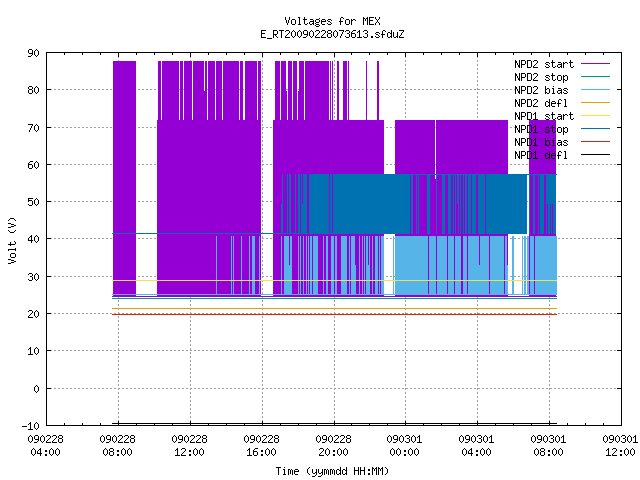640x480 pixels.
Task: Click the y-axis tick label 60
Action: (x=33, y=165)
